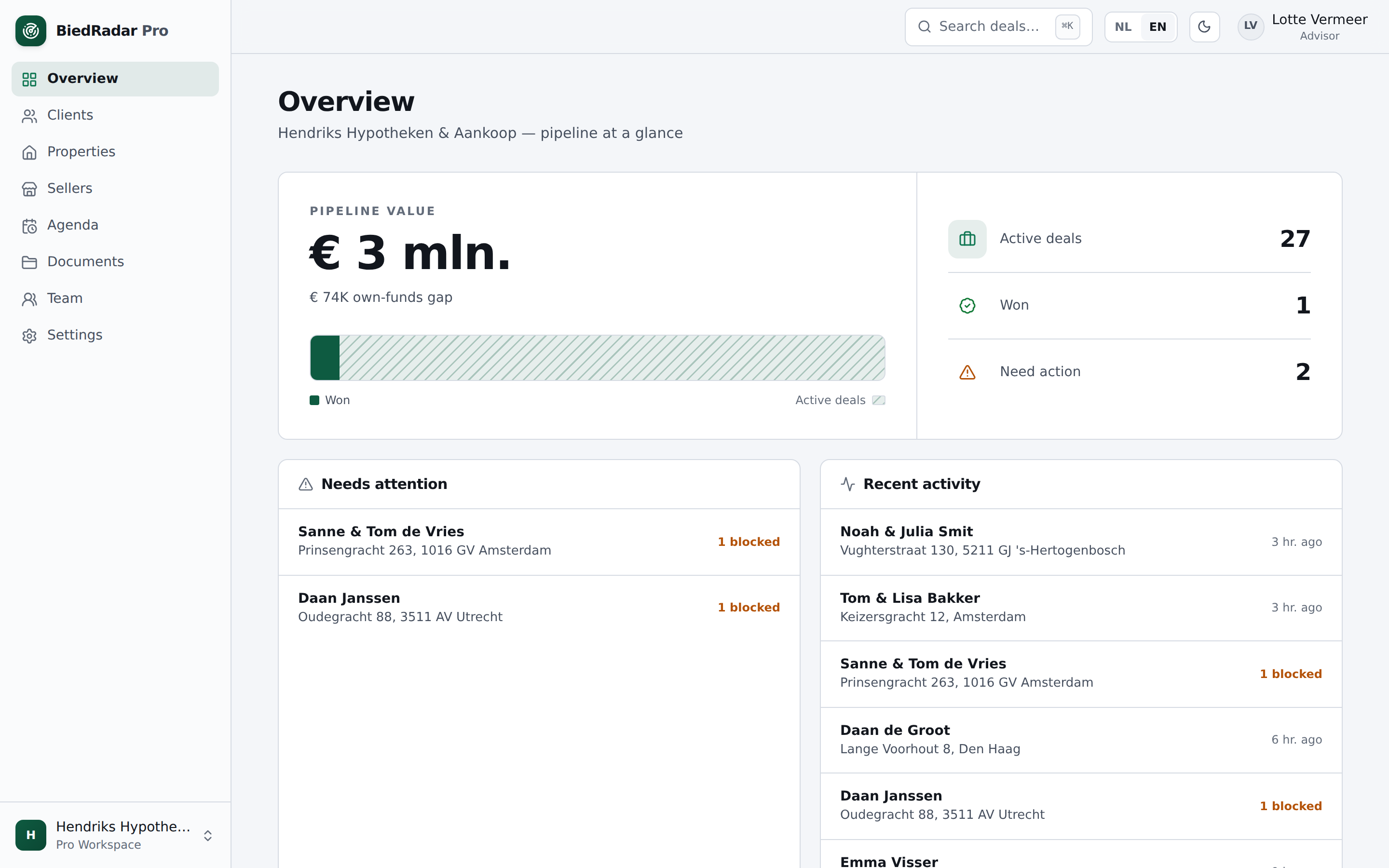The height and width of the screenshot is (868, 1389).
Task: Switch language to NL
Action: click(1123, 27)
